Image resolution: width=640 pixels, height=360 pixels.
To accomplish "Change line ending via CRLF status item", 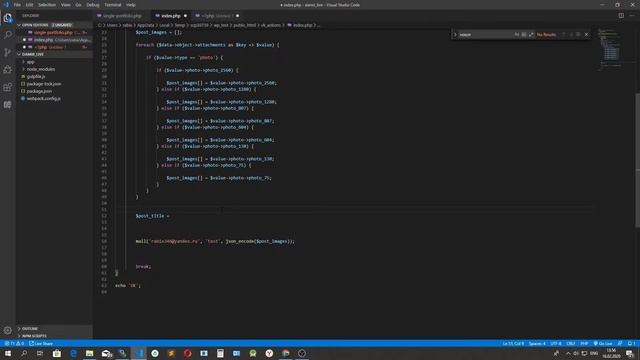I will pos(571,344).
